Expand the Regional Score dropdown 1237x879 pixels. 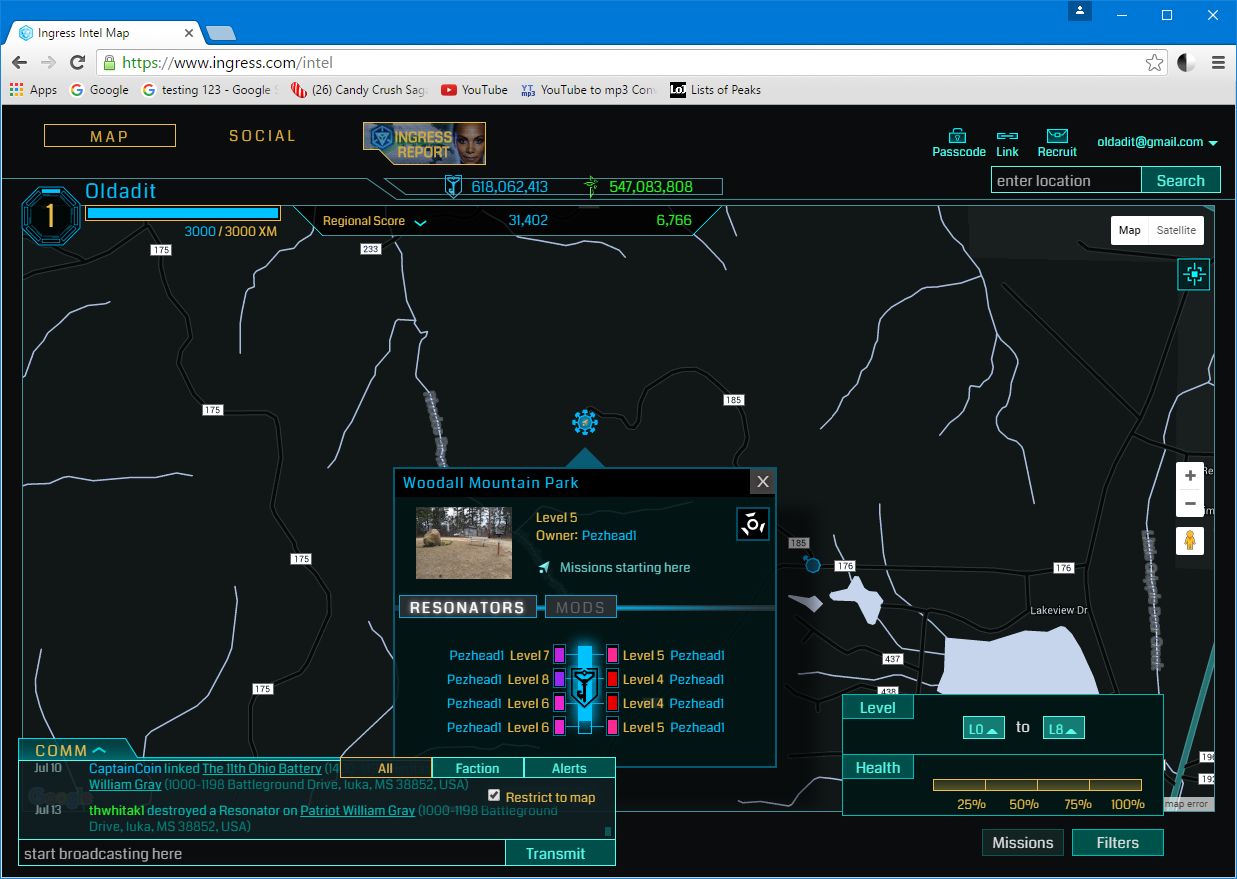click(x=420, y=222)
